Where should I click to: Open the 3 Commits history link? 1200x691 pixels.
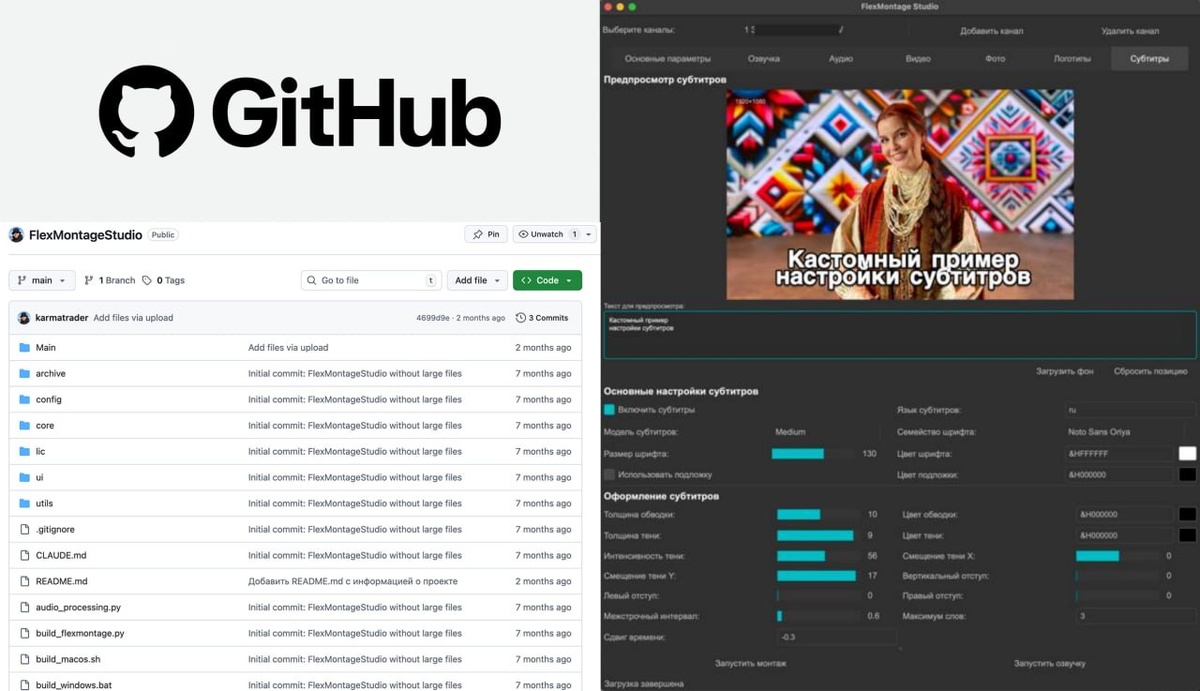[x=542, y=318]
